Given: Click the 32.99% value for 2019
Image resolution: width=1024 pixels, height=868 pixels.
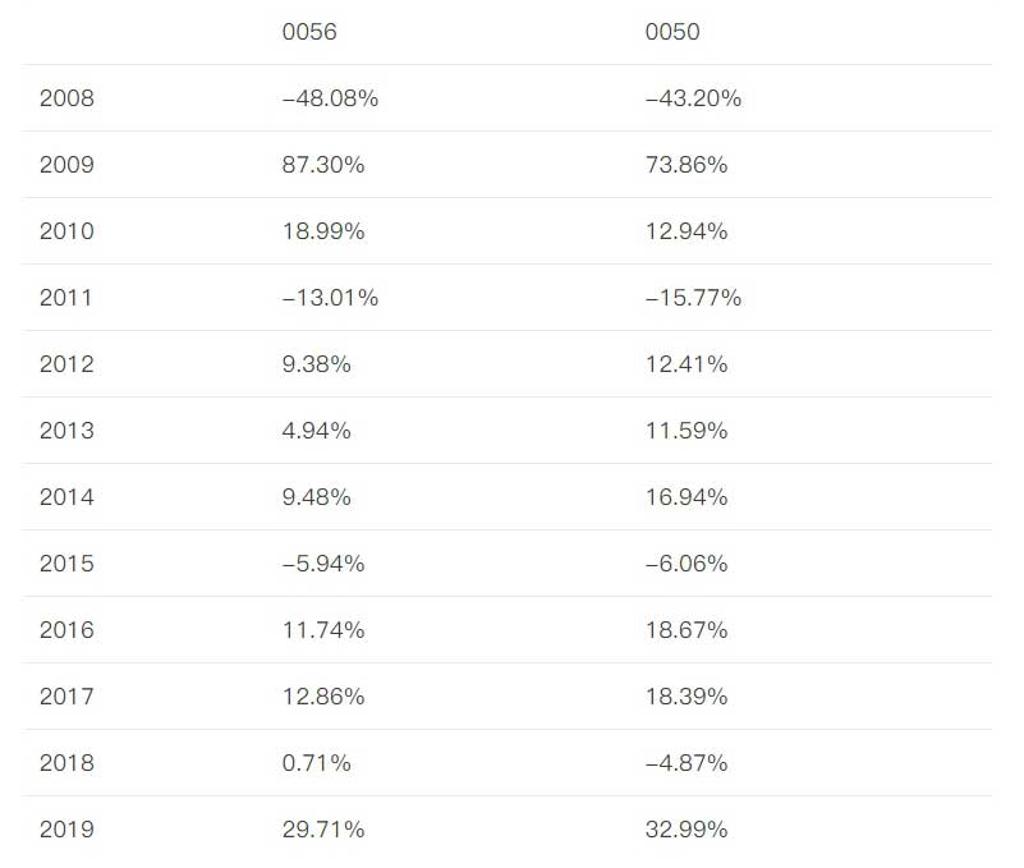Looking at the screenshot, I should 686,829.
